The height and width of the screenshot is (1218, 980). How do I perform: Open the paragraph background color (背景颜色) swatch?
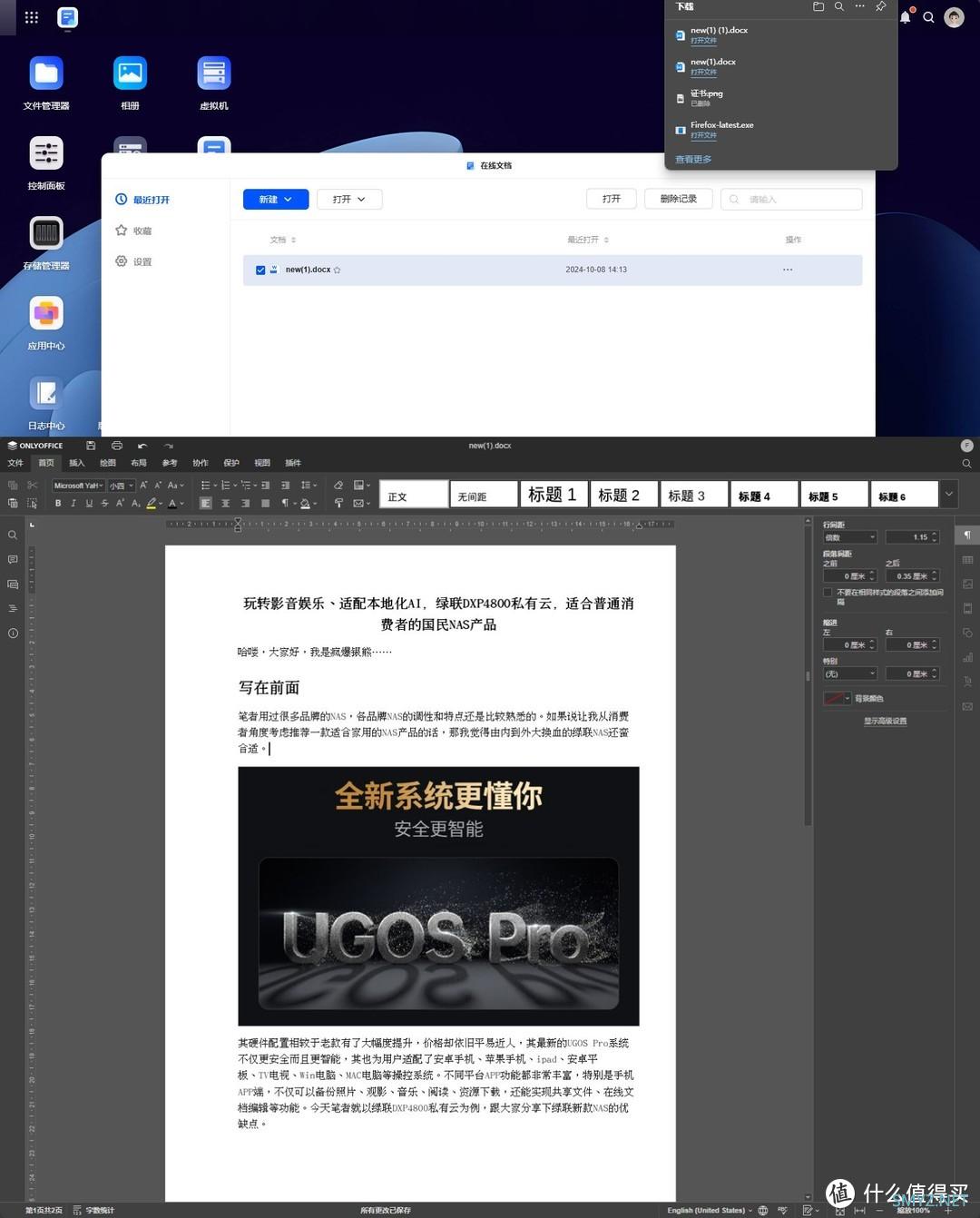coord(838,698)
